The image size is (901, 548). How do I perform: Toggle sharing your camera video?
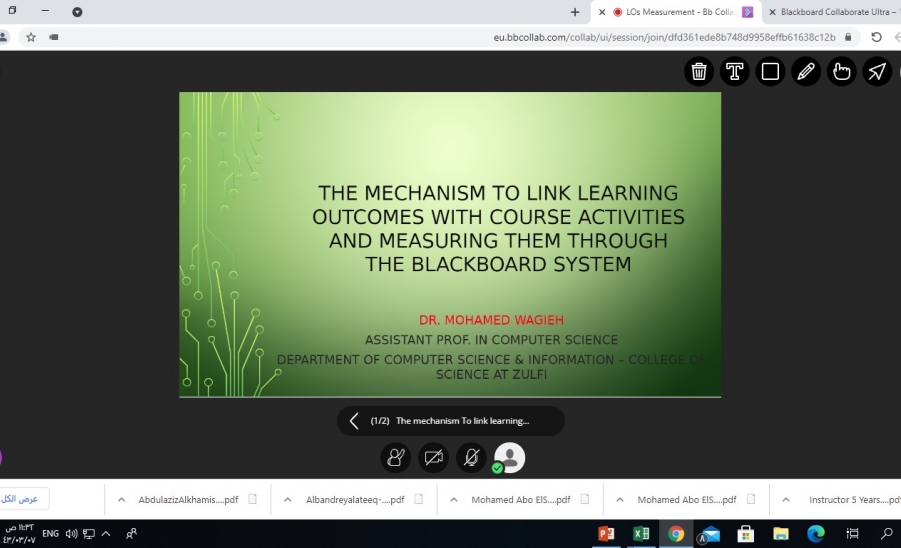433,458
